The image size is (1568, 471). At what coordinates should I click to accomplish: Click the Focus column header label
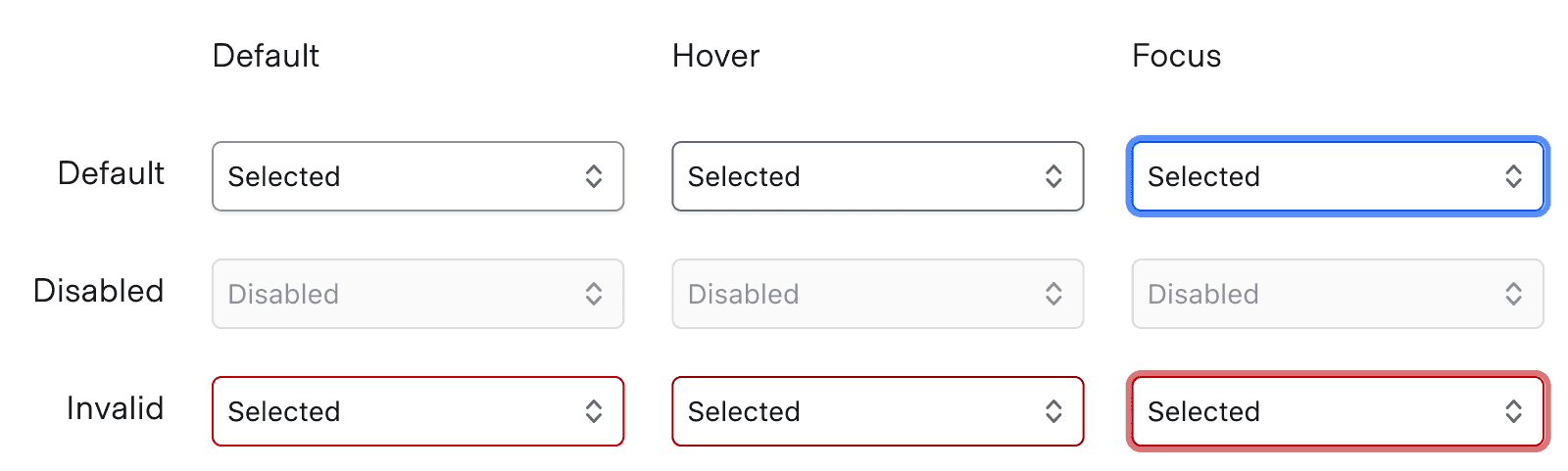(x=1176, y=56)
